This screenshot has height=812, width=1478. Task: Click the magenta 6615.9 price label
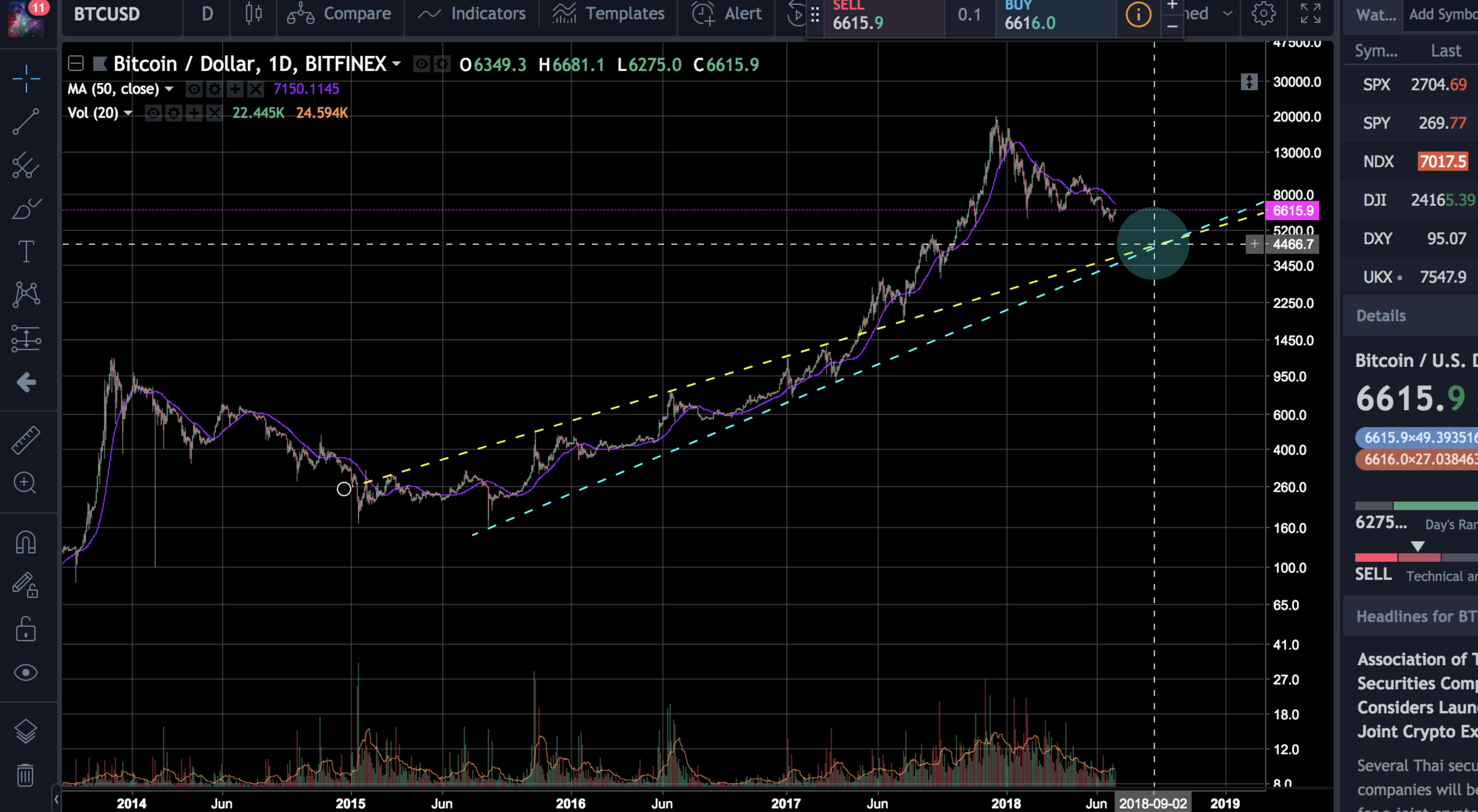click(1292, 210)
